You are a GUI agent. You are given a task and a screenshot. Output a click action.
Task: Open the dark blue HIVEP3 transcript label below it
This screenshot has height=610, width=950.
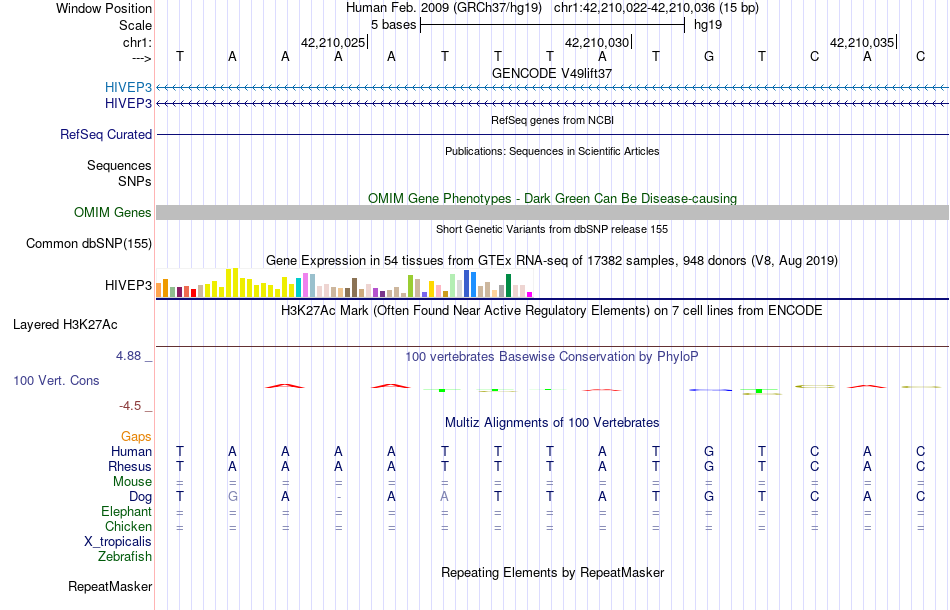tap(128, 104)
